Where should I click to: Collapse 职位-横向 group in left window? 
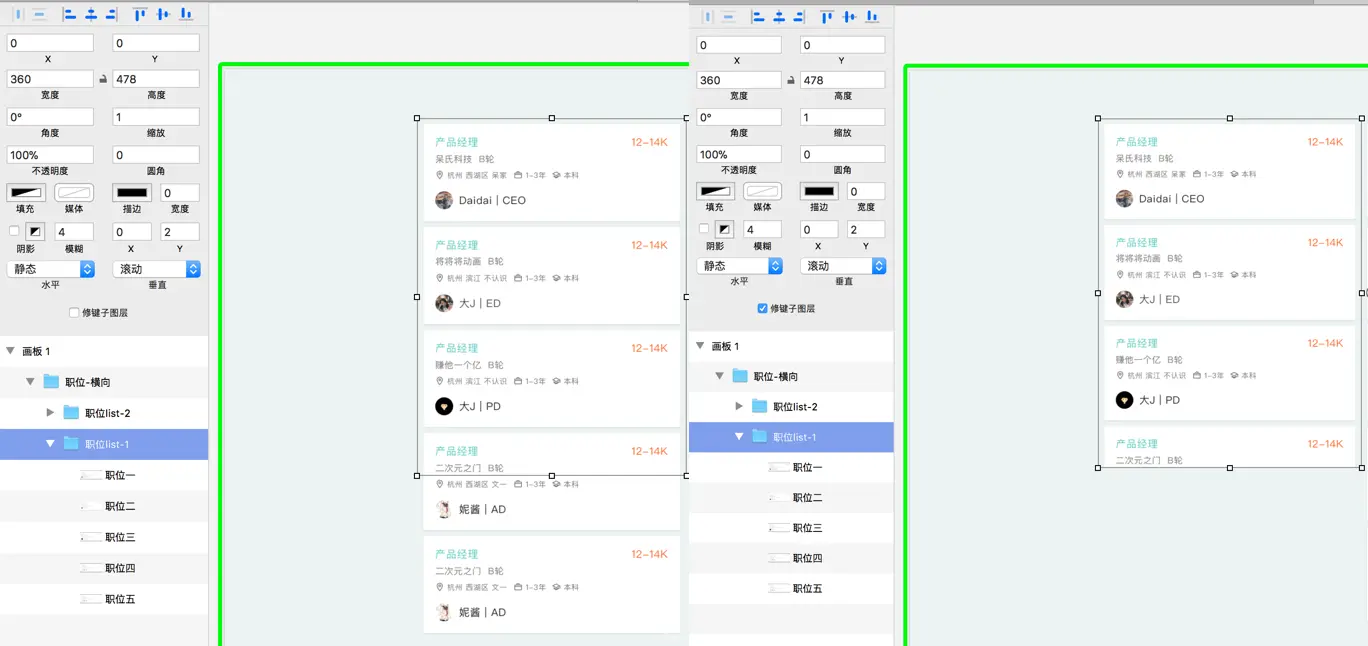coord(30,382)
